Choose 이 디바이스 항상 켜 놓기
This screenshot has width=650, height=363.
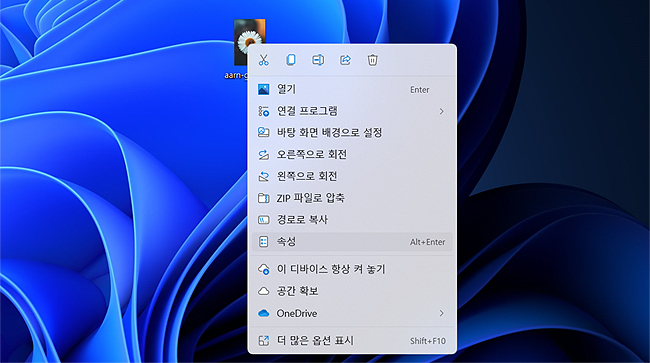coord(352,269)
